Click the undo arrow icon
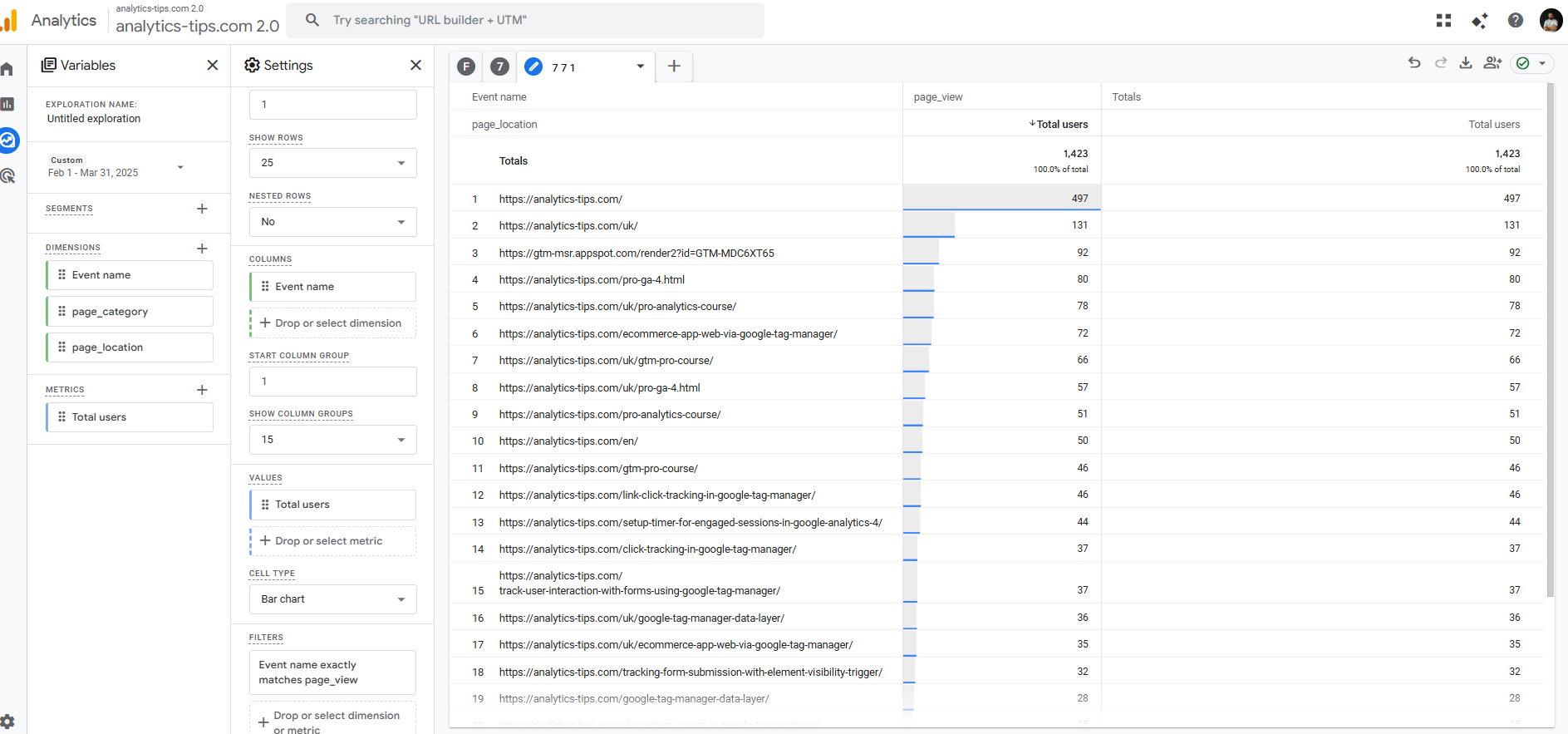 point(1414,63)
